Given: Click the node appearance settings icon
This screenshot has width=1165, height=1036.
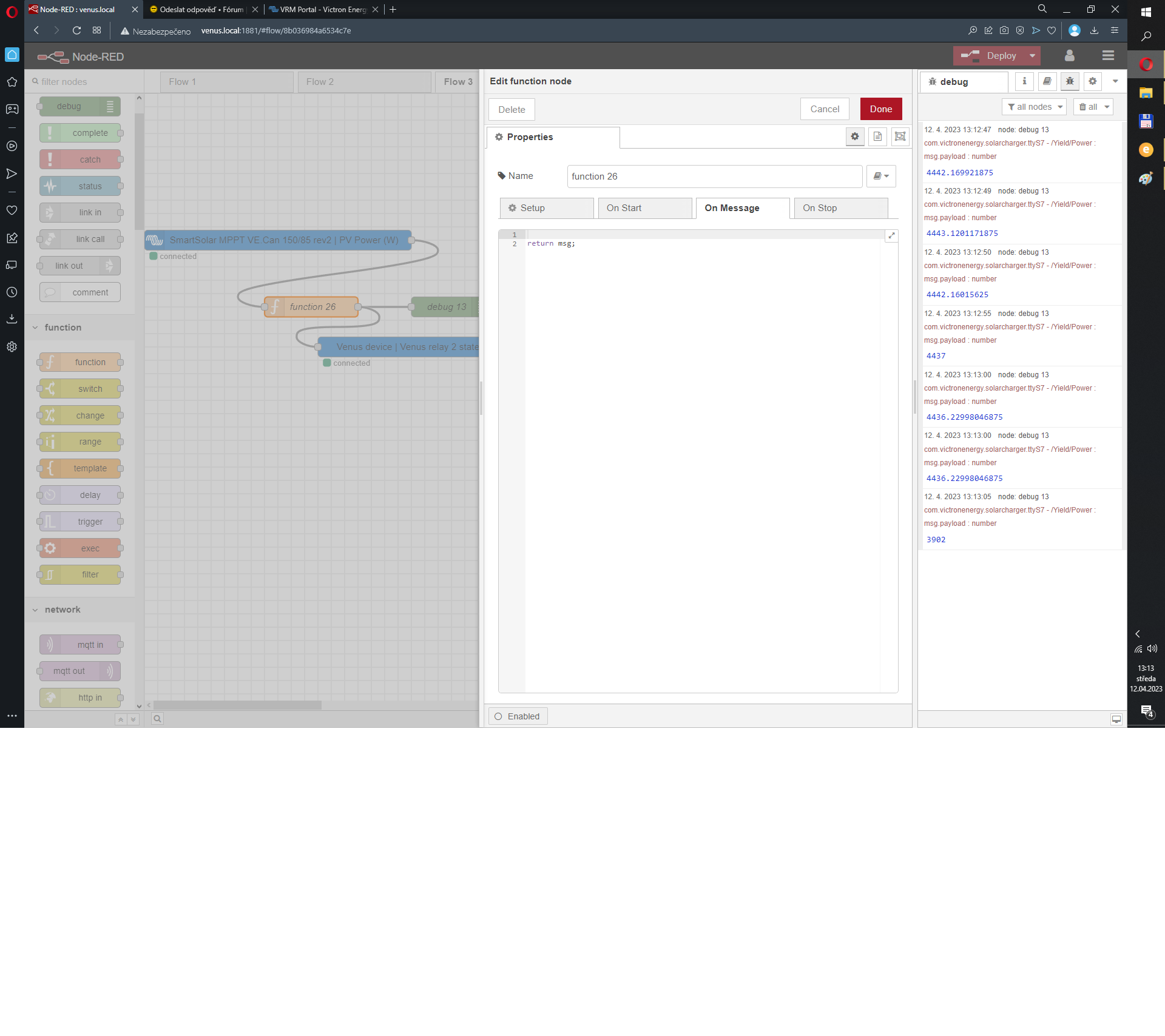Looking at the screenshot, I should (x=900, y=137).
